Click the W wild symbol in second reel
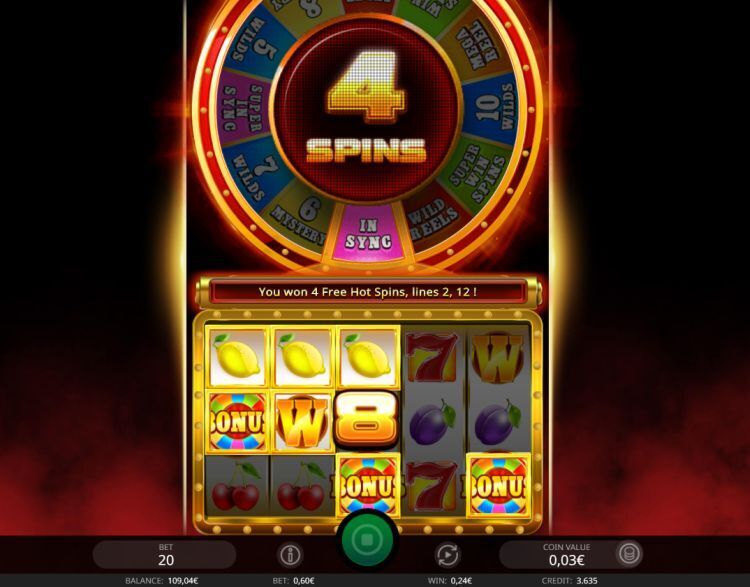 [x=302, y=422]
